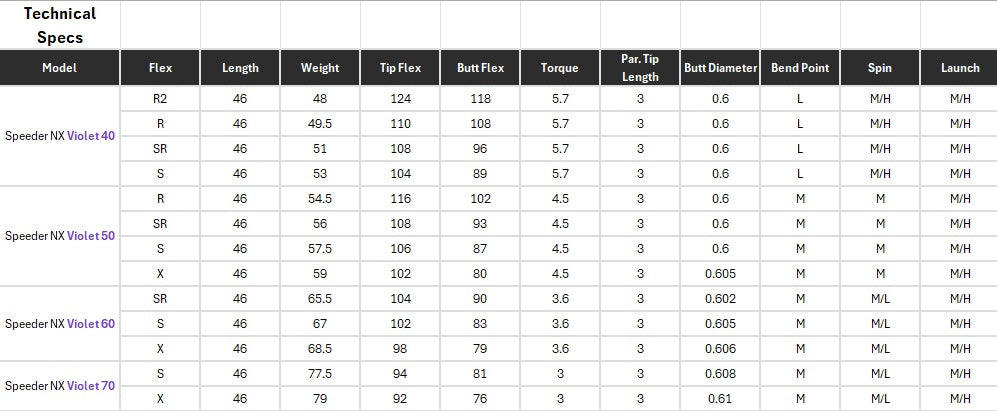Image resolution: width=997 pixels, height=411 pixels.
Task: Click the weight cell showing 68.5
Action: coord(320,348)
